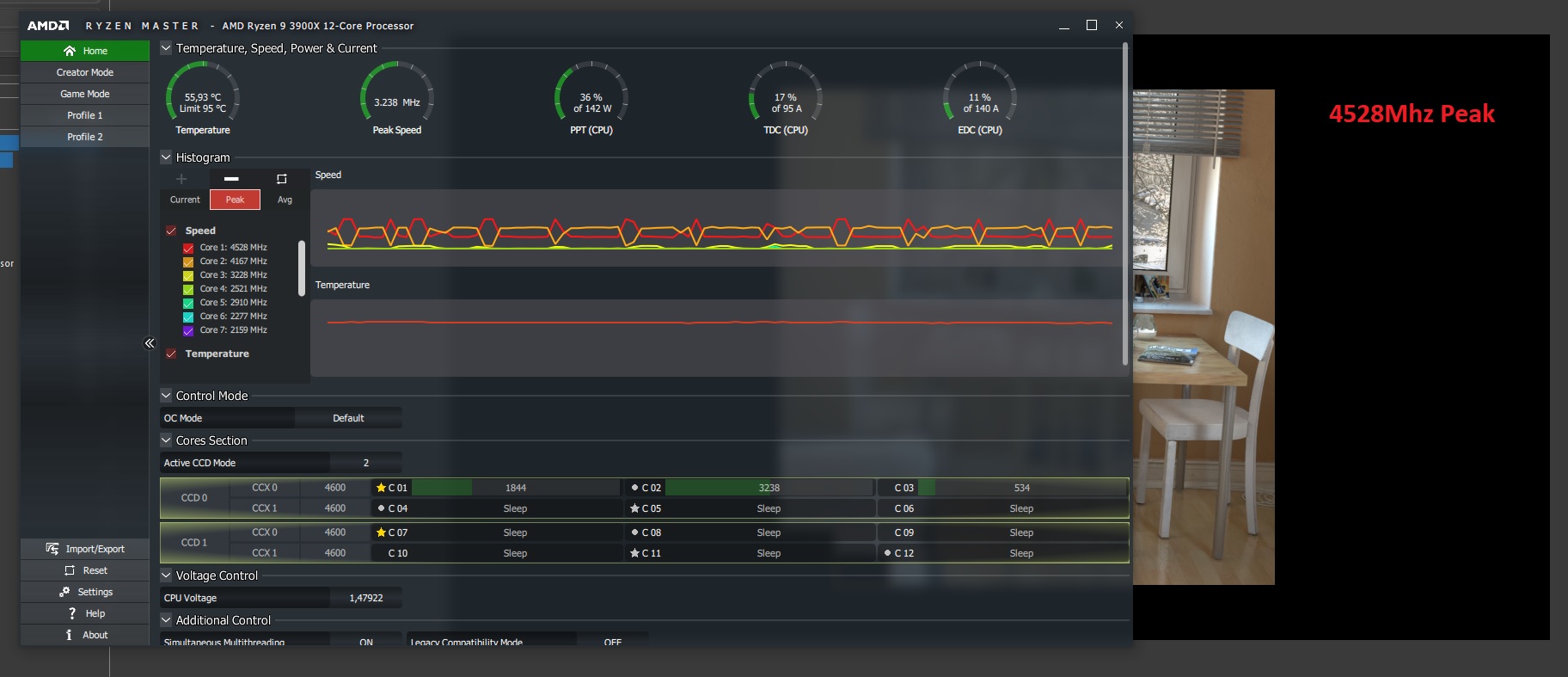This screenshot has width=1568, height=677.
Task: Click the Temperature gauge dial
Action: click(203, 93)
